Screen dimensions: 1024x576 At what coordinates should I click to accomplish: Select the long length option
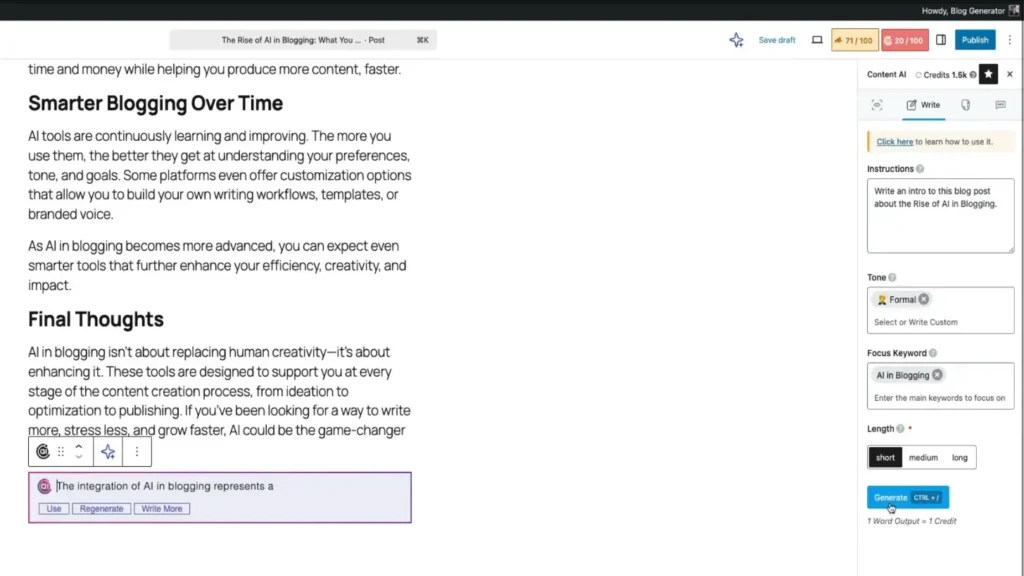click(x=959, y=458)
